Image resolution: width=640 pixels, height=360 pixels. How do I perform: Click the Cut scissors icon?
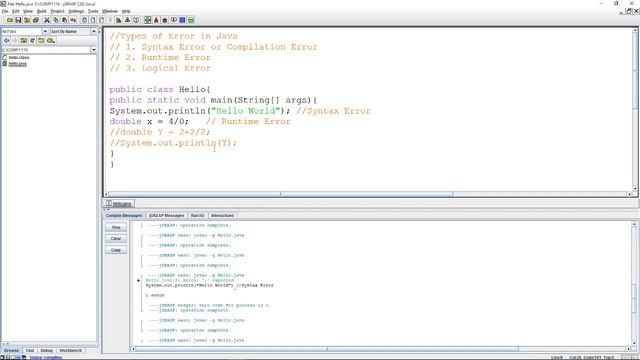(47, 20)
